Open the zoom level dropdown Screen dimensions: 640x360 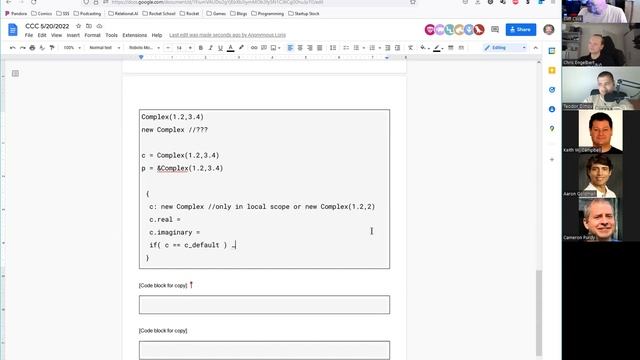click(x=72, y=48)
